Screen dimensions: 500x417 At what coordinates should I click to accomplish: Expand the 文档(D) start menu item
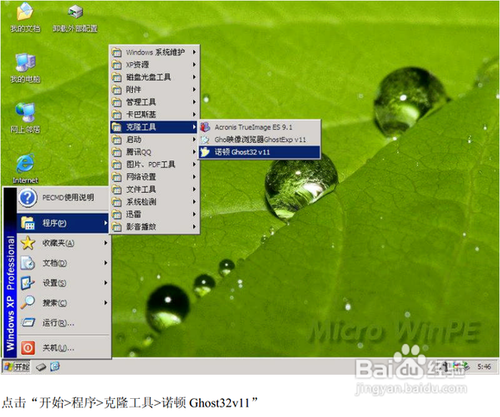[x=63, y=263]
